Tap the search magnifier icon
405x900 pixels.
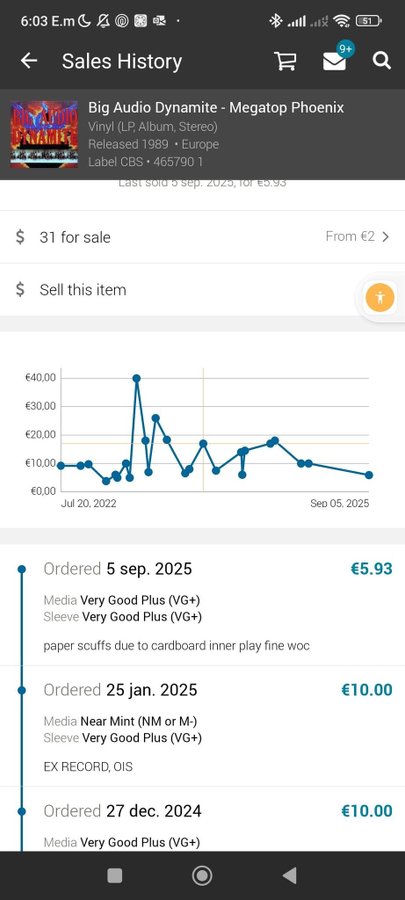pyautogui.click(x=381, y=60)
